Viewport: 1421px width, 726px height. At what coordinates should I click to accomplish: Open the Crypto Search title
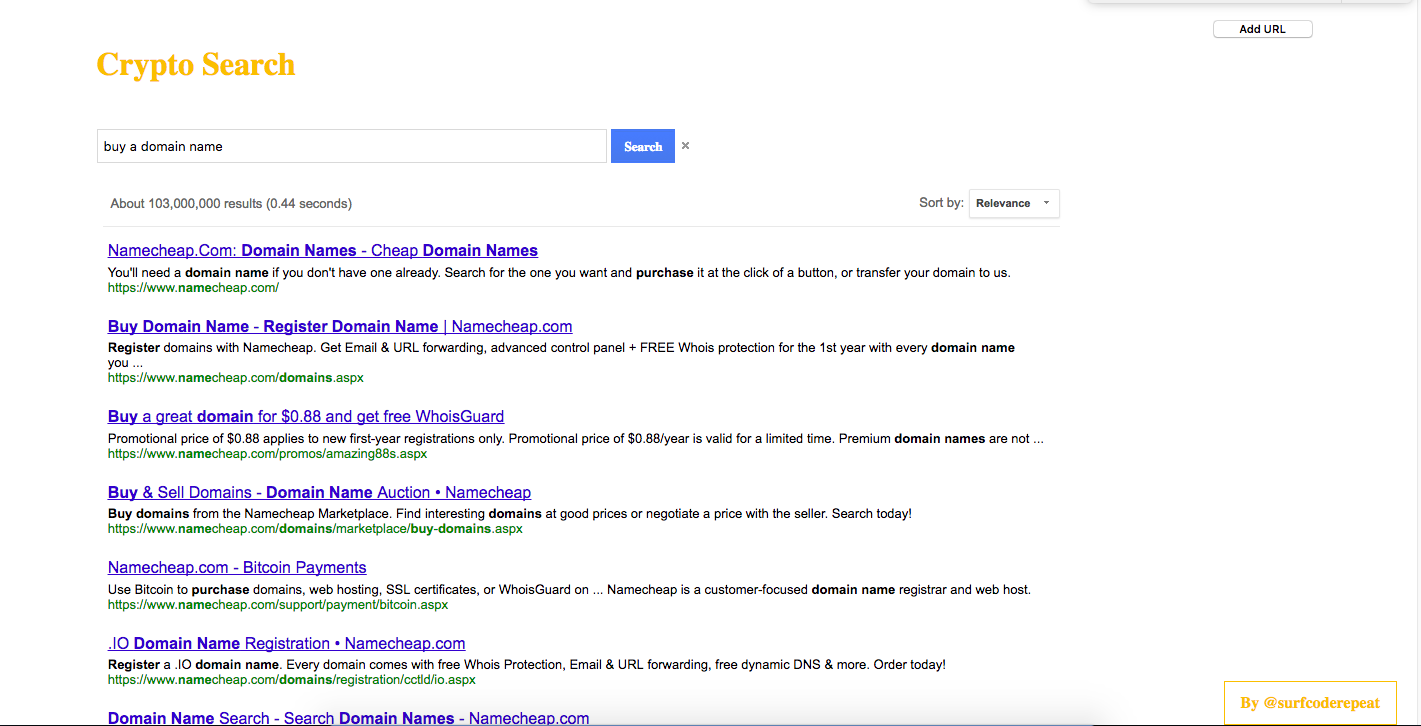[x=196, y=65]
